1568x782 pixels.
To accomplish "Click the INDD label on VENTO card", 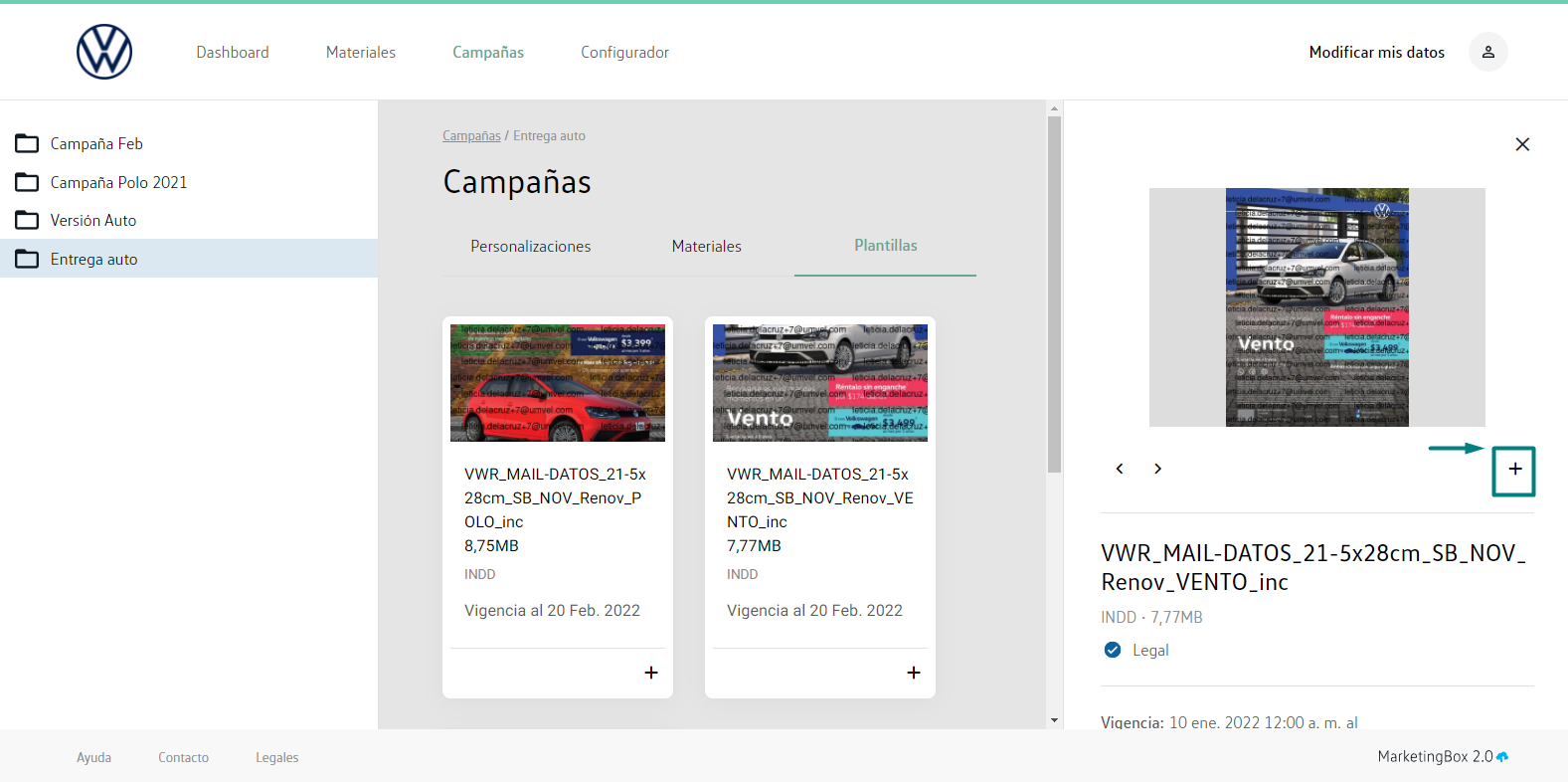I will click(x=742, y=574).
